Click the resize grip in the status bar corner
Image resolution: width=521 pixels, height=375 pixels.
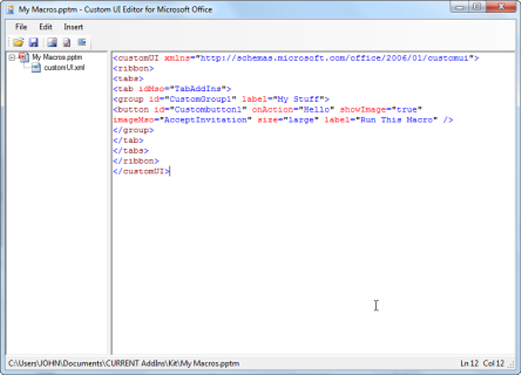(511, 364)
